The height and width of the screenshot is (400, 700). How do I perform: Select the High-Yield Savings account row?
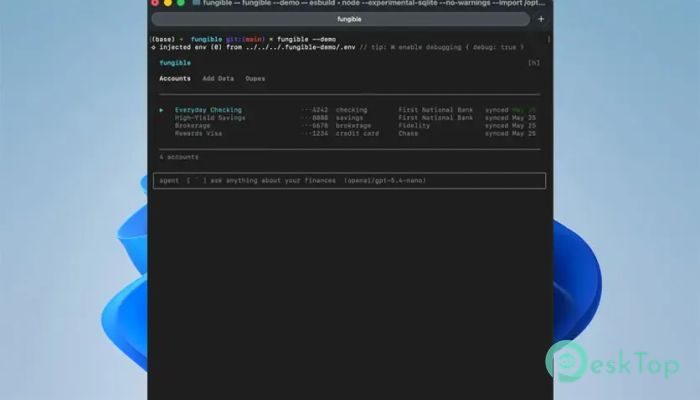point(348,118)
